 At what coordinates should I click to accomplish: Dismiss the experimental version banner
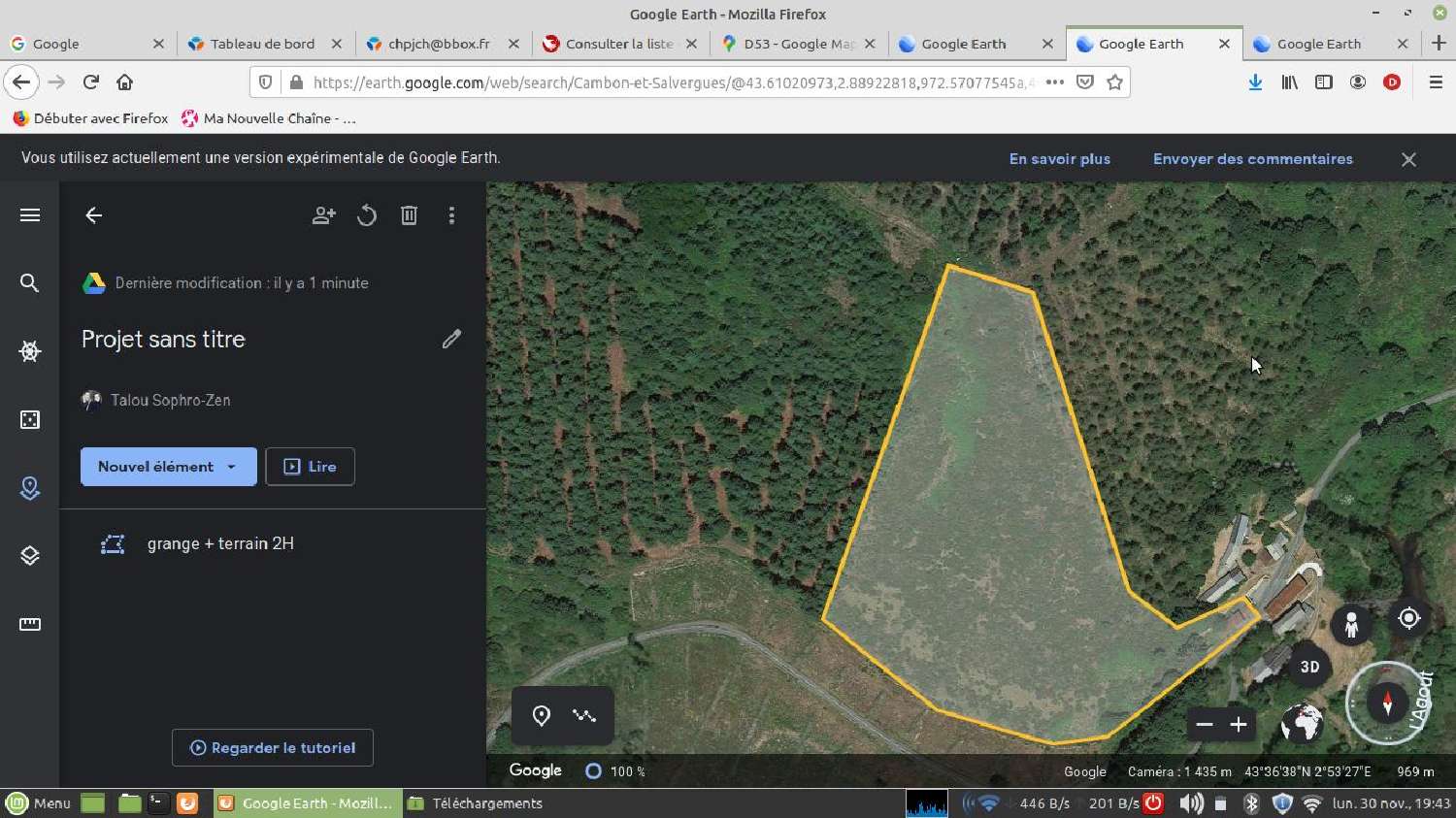click(x=1408, y=159)
